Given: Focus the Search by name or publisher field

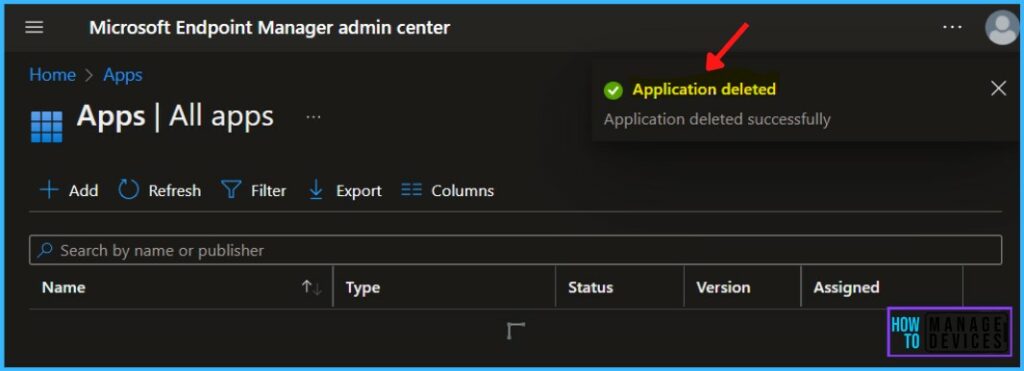Looking at the screenshot, I should click(x=515, y=250).
